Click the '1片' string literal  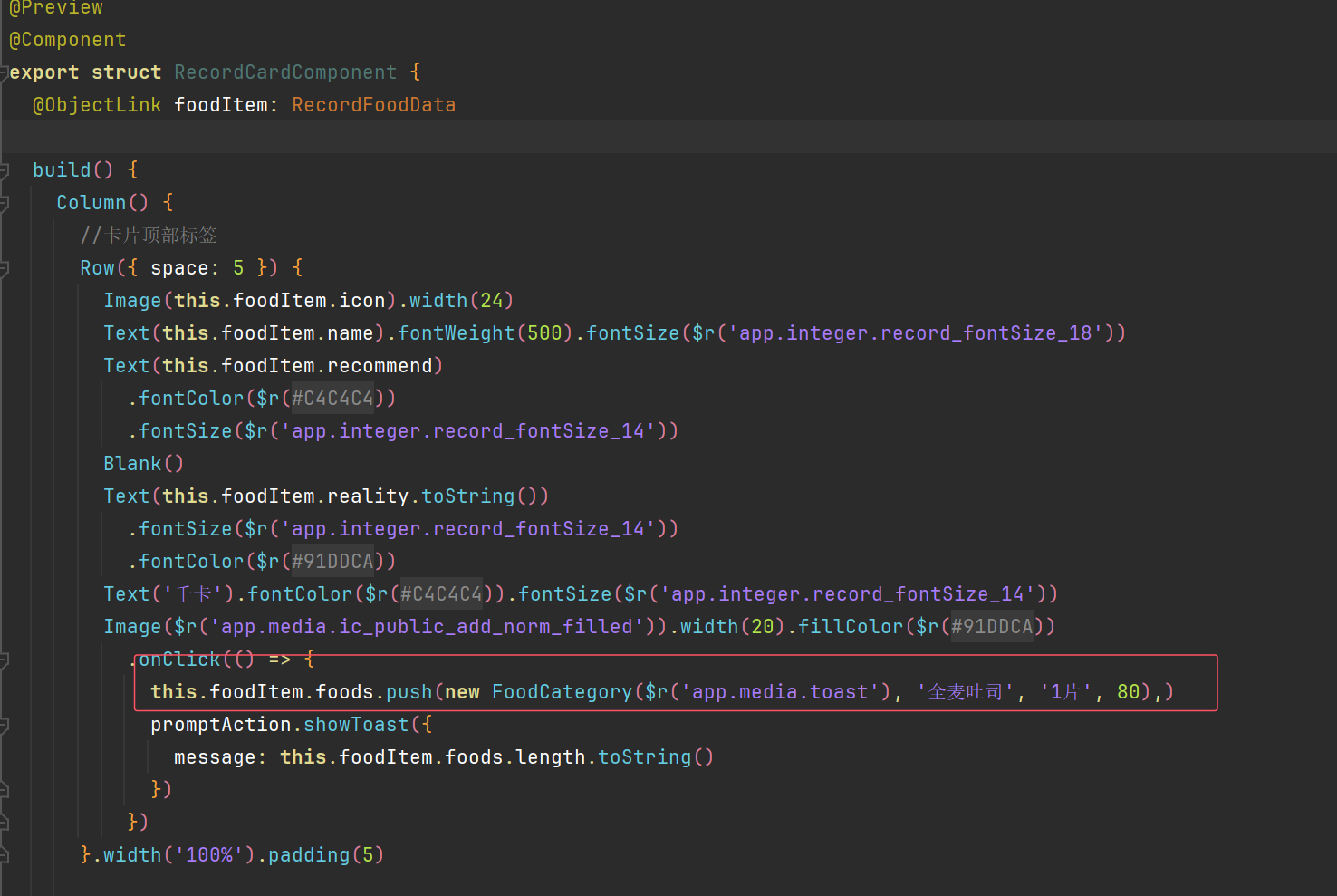coord(1066,692)
